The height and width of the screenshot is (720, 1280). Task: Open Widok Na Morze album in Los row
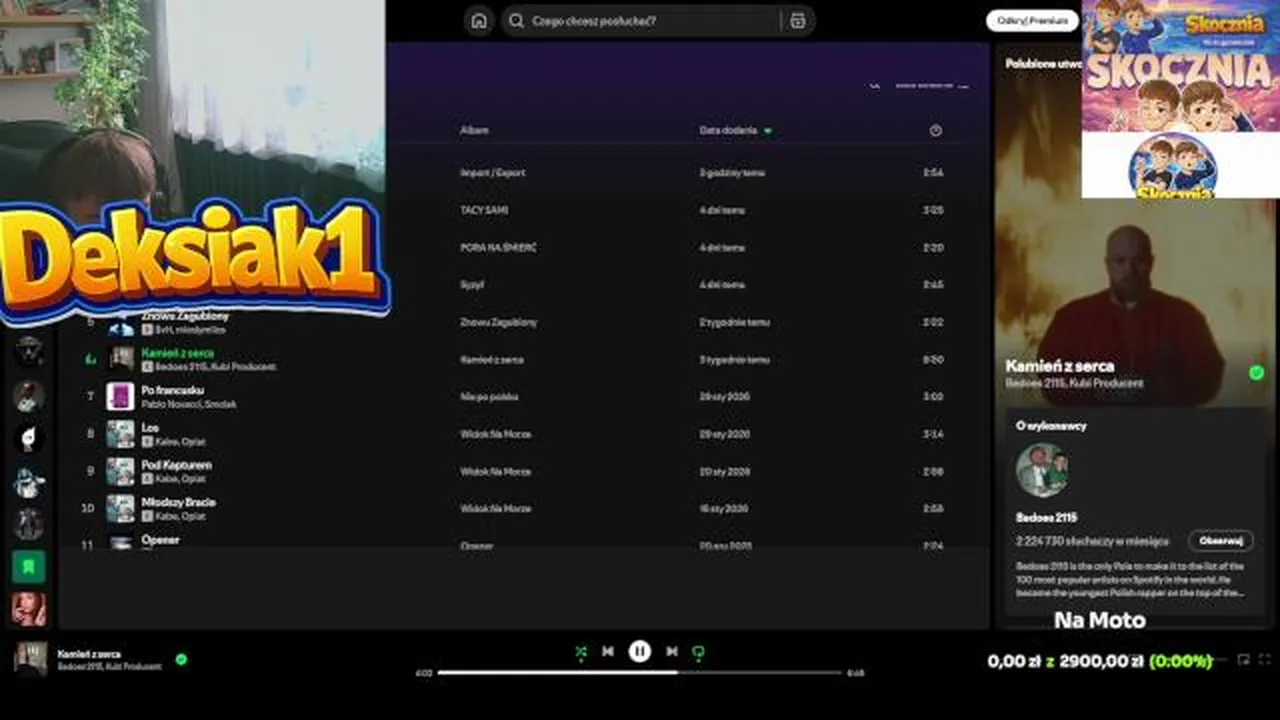[496, 434]
